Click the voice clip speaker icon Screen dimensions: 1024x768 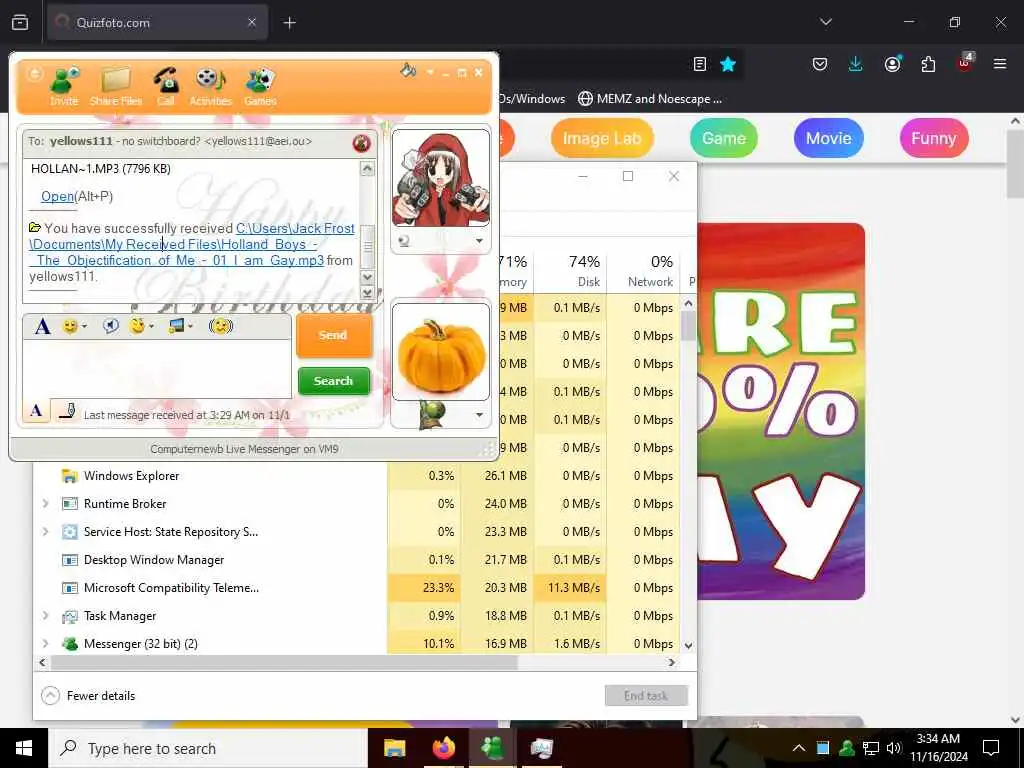(110, 325)
